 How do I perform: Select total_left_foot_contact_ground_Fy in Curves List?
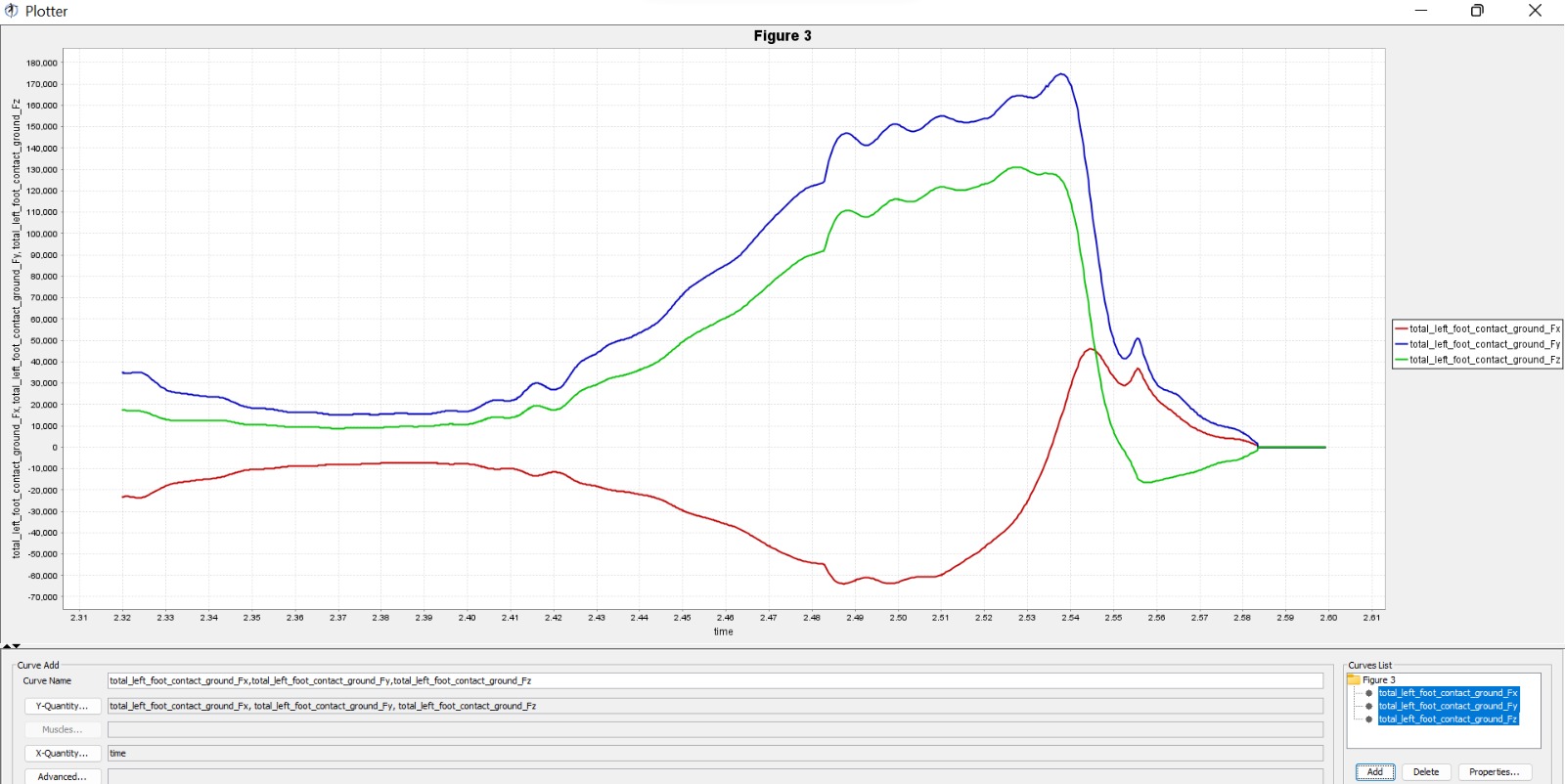[x=1448, y=706]
